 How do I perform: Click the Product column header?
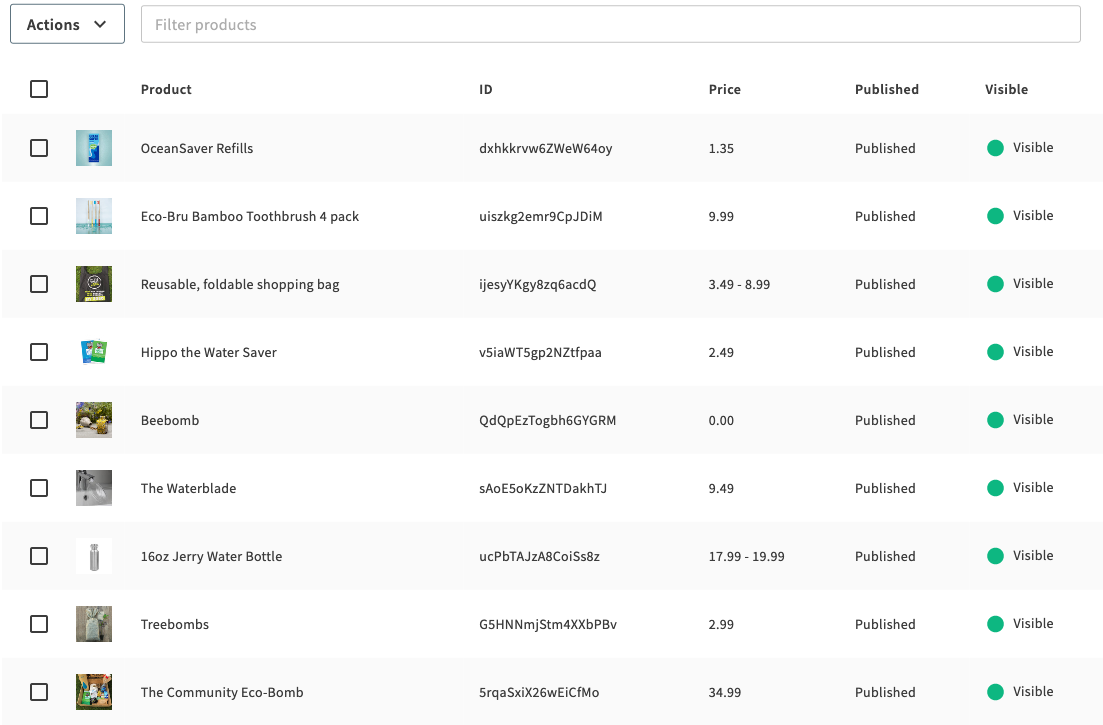[166, 89]
